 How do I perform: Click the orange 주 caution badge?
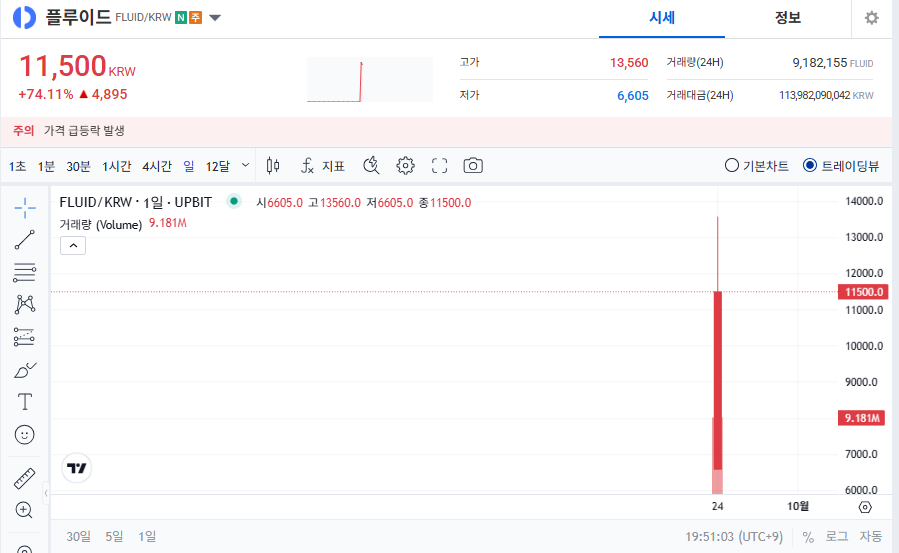196,18
